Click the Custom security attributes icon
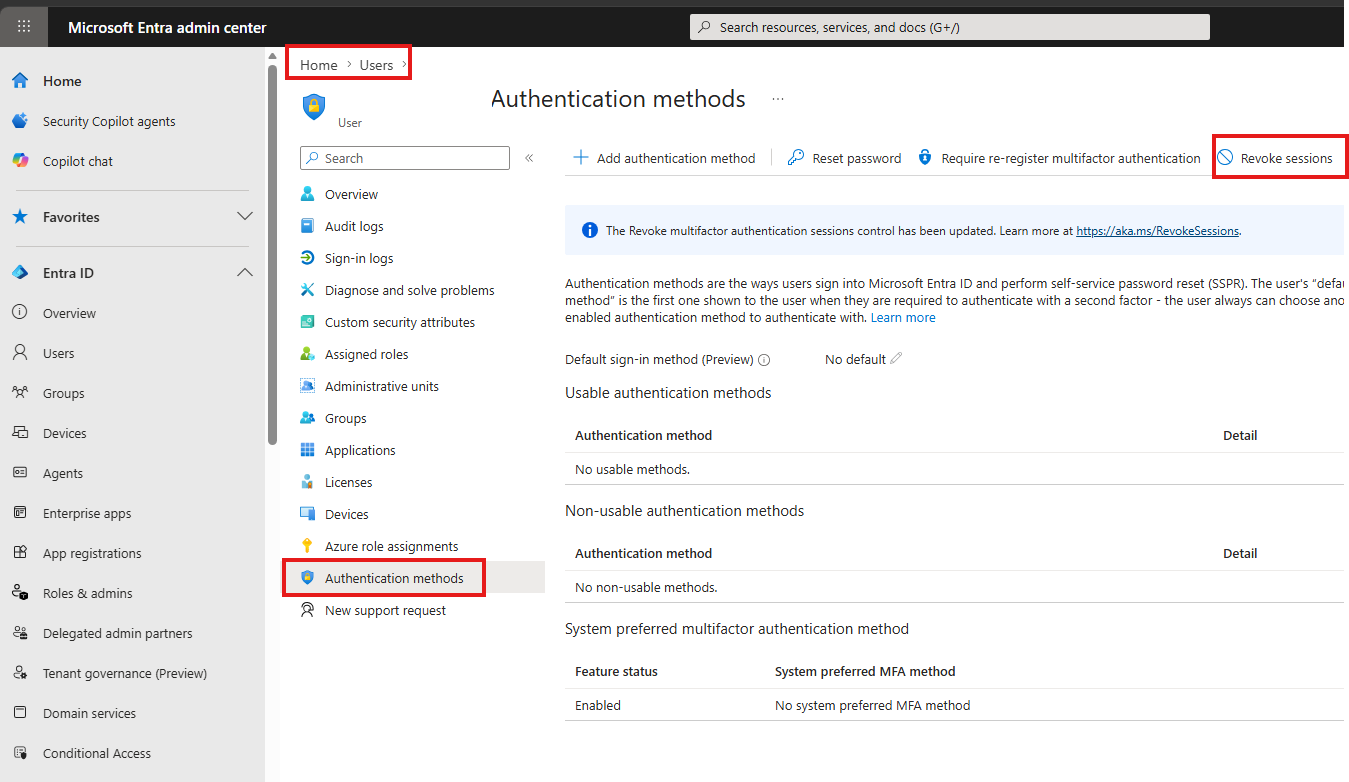The height and width of the screenshot is (782, 1349). 308,322
